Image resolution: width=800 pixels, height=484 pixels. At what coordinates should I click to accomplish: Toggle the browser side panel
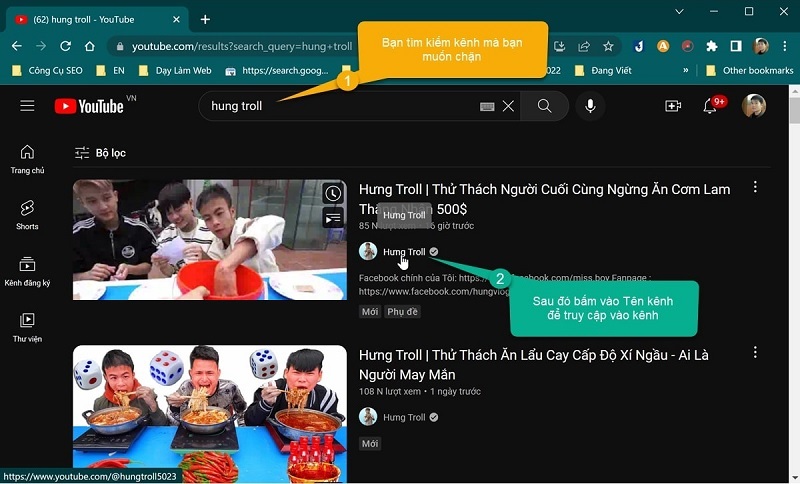pyautogui.click(x=736, y=46)
